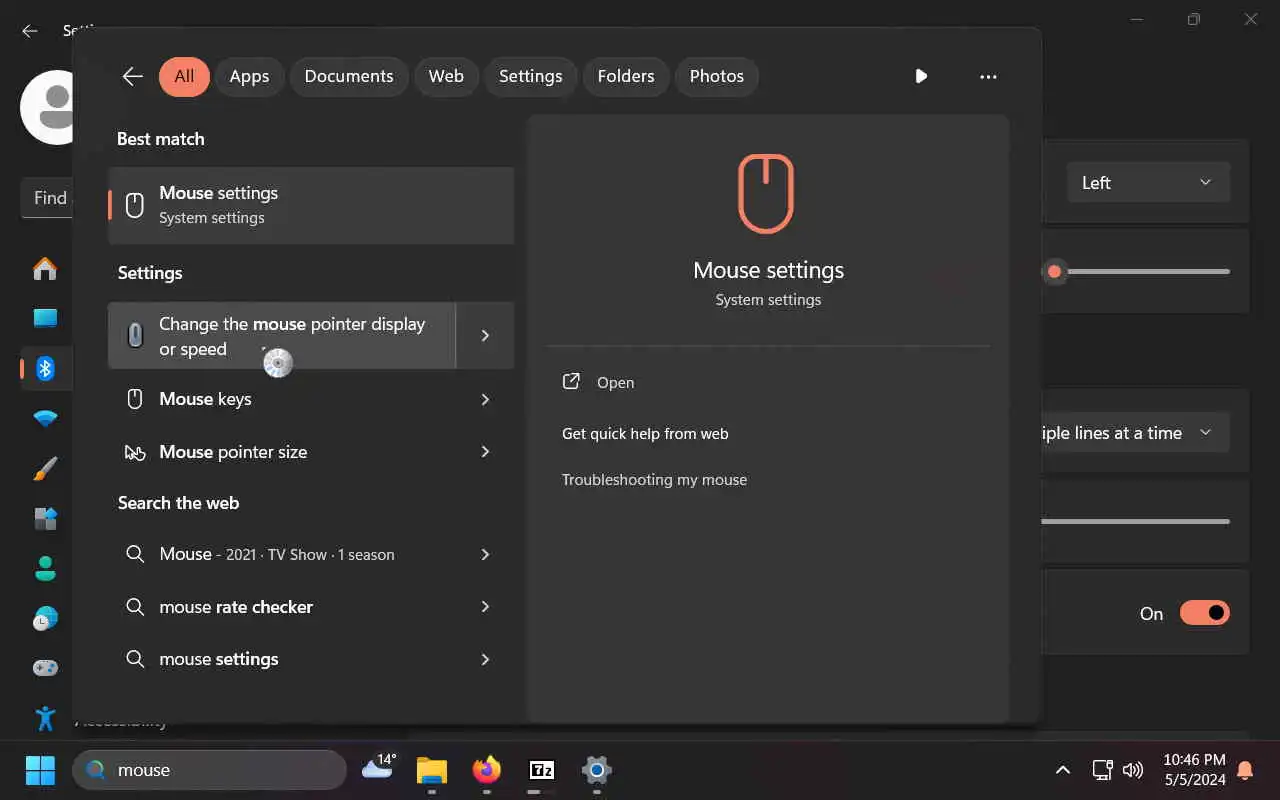Open Personalization brush icon in Settings sidebar
Viewport: 1280px width, 800px height.
coord(45,468)
